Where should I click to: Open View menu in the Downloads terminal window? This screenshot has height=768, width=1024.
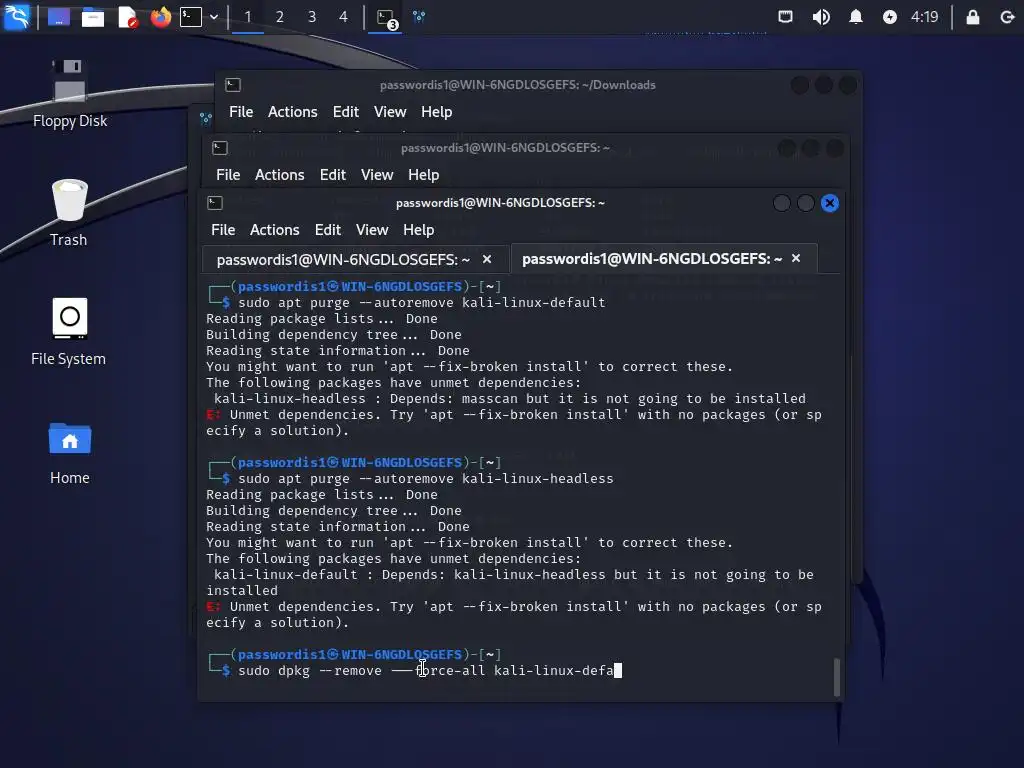click(390, 112)
